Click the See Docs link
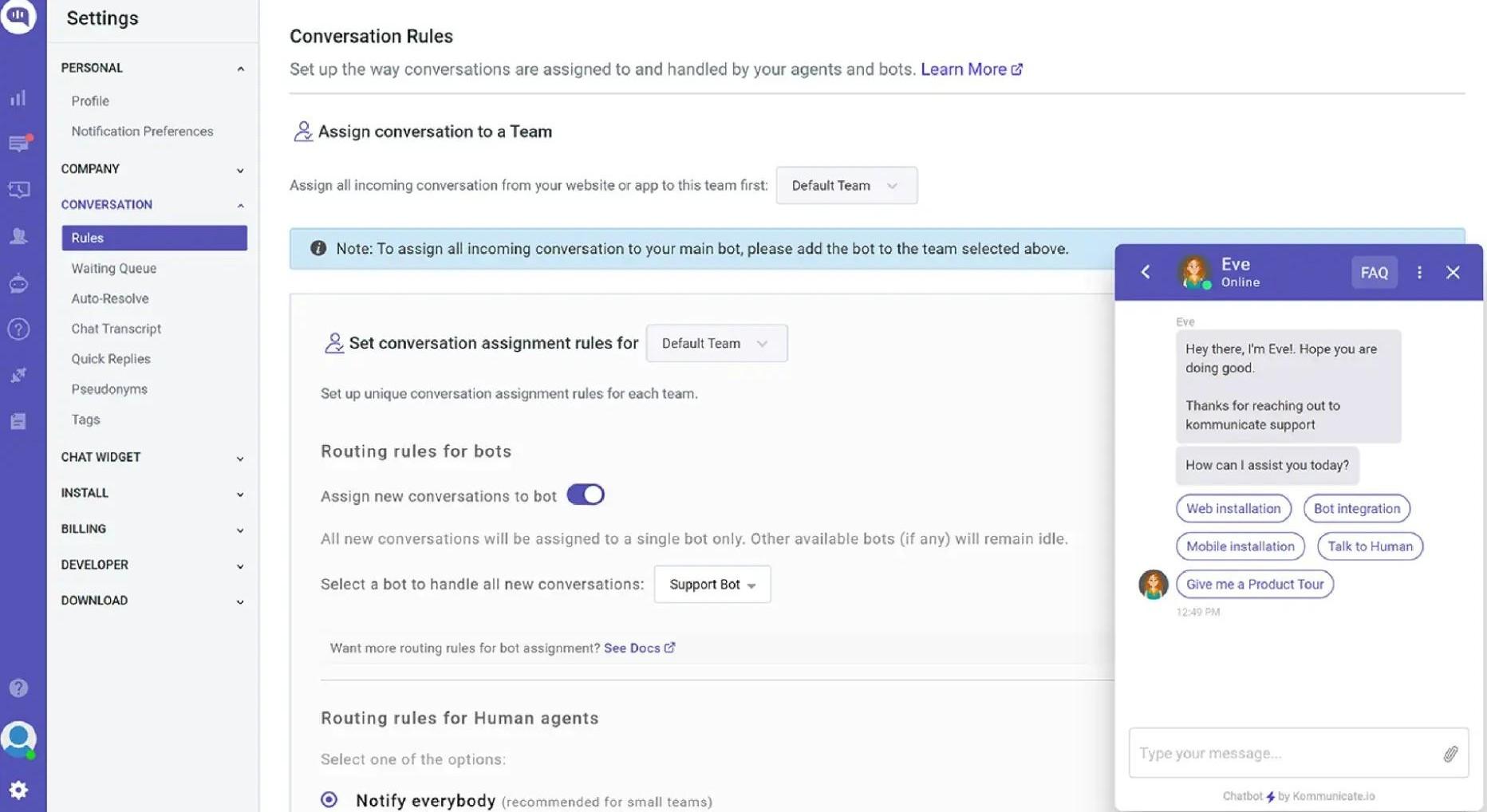 (639, 648)
